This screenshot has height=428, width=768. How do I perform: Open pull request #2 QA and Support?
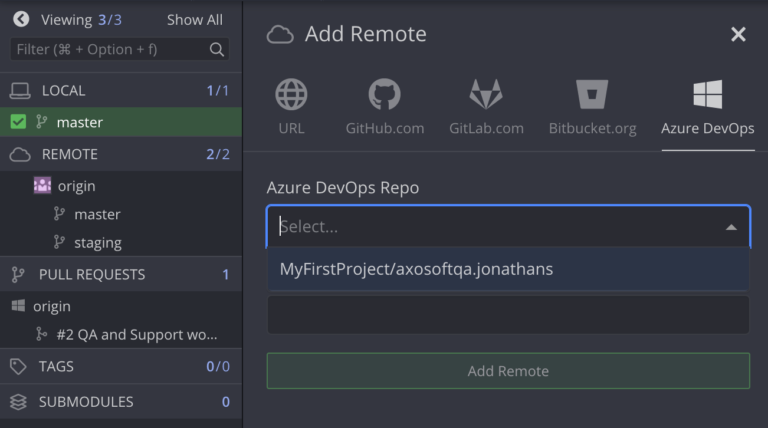(x=136, y=334)
